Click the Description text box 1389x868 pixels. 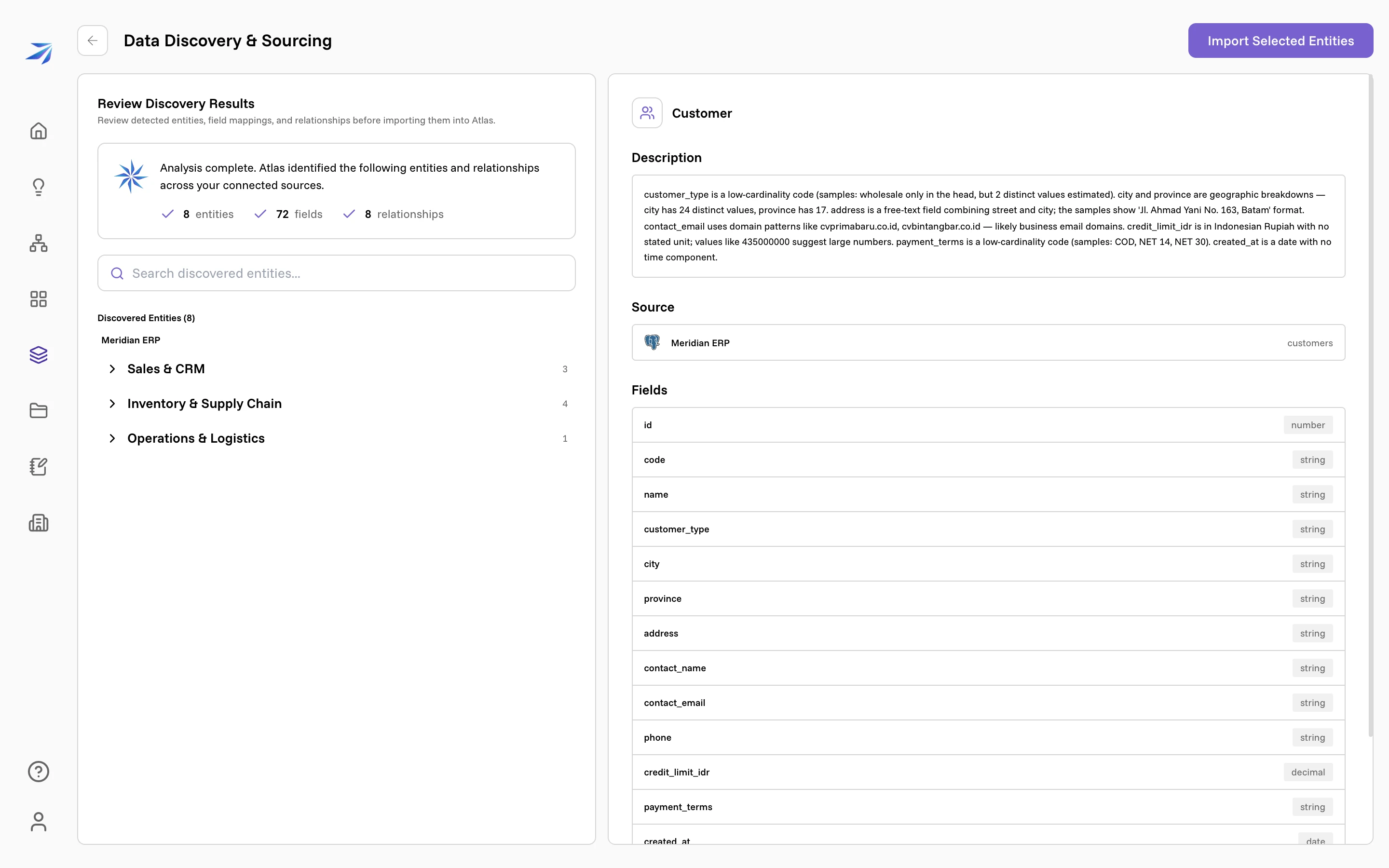(988, 226)
